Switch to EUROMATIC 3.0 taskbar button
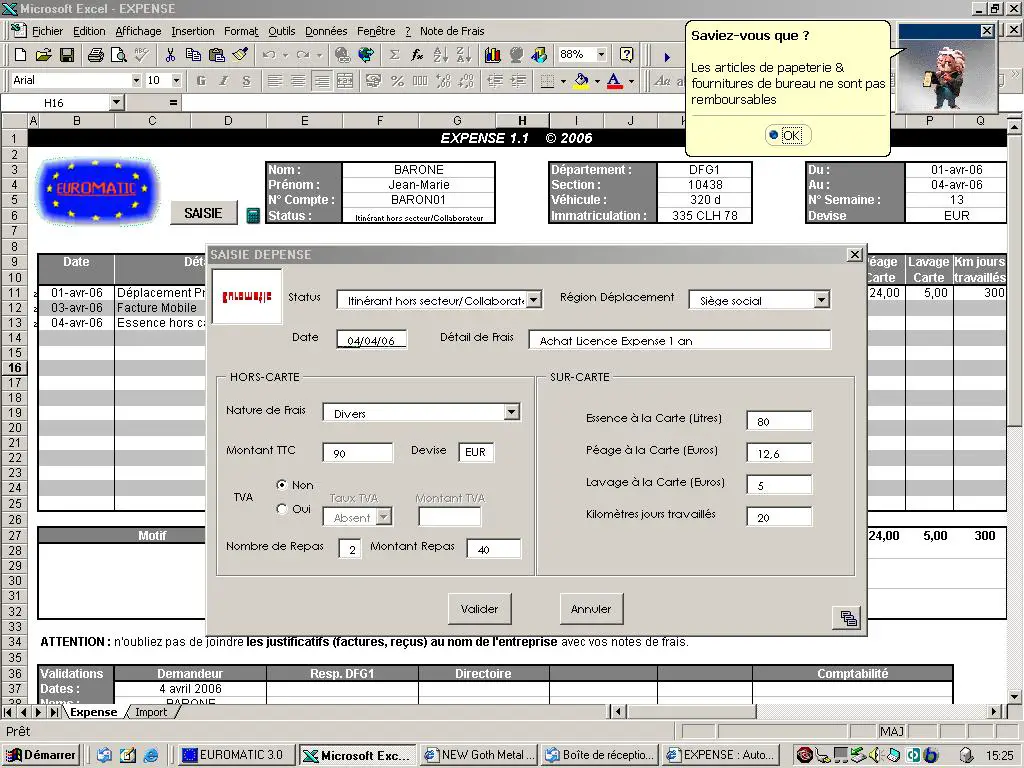Image resolution: width=1024 pixels, height=768 pixels. point(236,755)
